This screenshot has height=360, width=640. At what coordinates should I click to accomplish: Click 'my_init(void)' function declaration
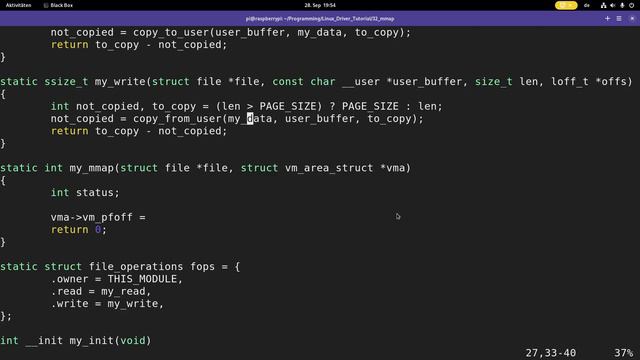110,340
